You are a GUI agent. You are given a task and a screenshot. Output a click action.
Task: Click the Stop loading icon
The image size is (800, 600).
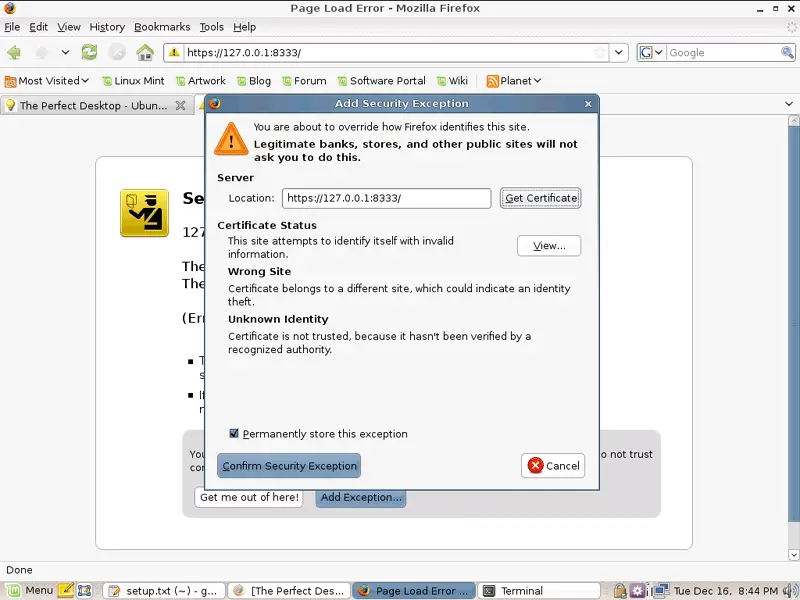point(117,52)
